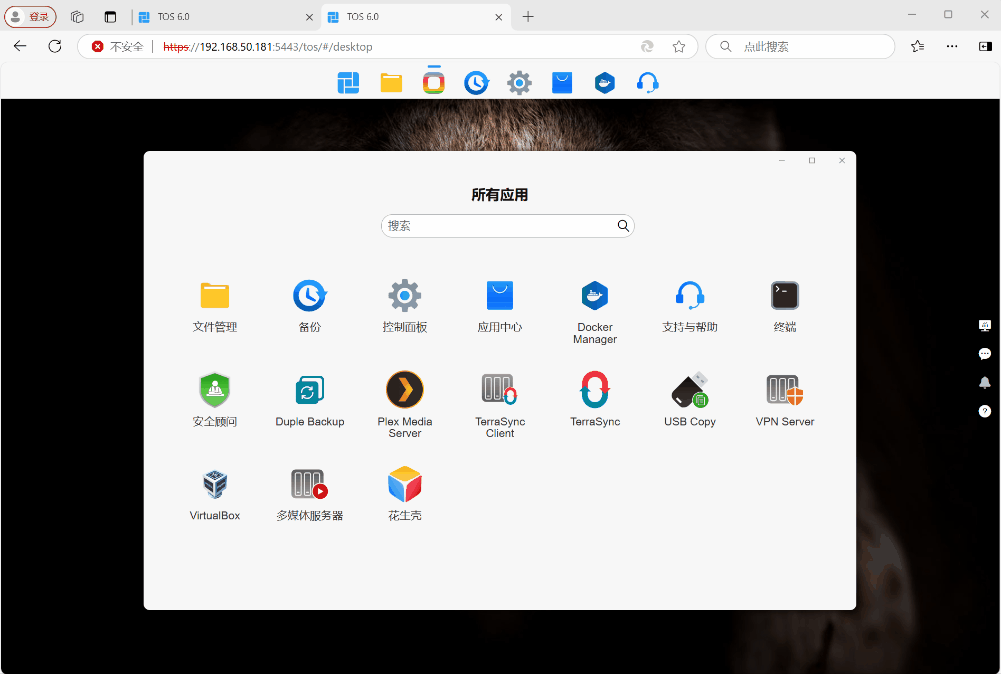The height and width of the screenshot is (674, 1001).
Task: Open 多媒体服务器 app
Action: click(x=310, y=495)
